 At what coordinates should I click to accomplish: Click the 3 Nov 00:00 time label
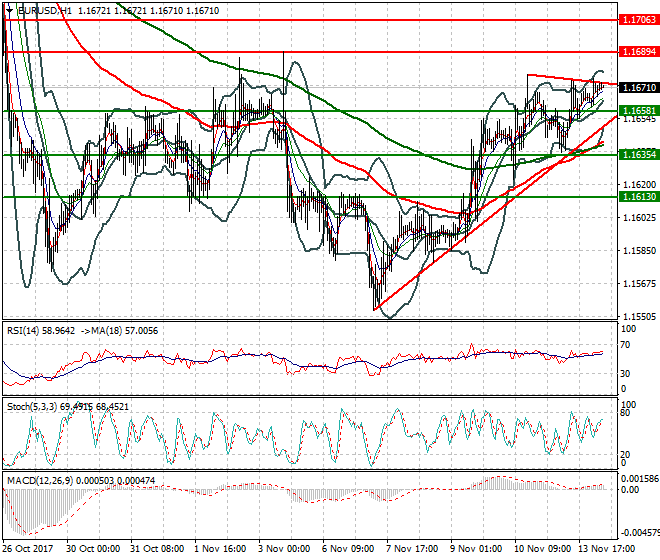[284, 549]
